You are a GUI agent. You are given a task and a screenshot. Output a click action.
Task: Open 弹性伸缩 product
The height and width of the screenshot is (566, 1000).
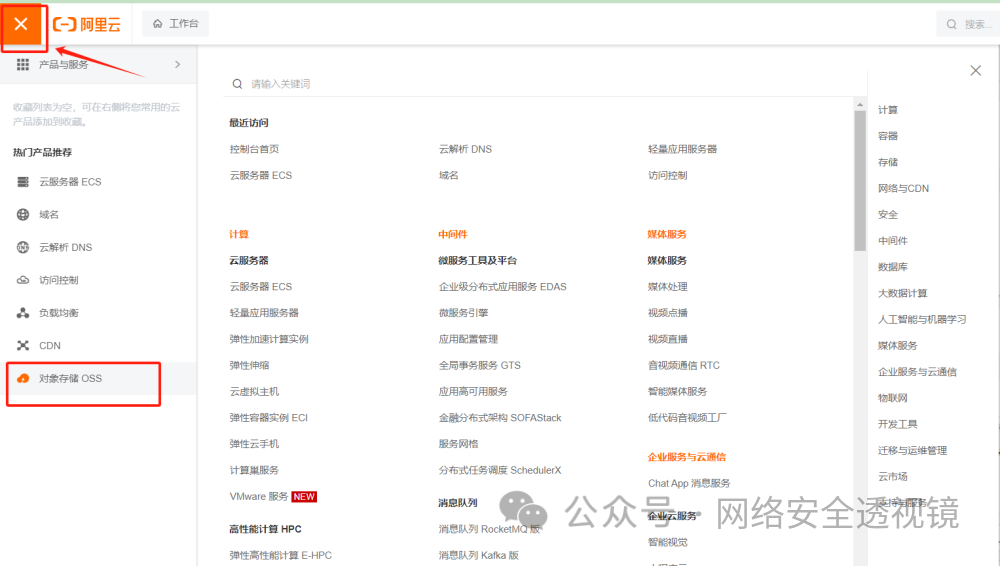coord(249,365)
